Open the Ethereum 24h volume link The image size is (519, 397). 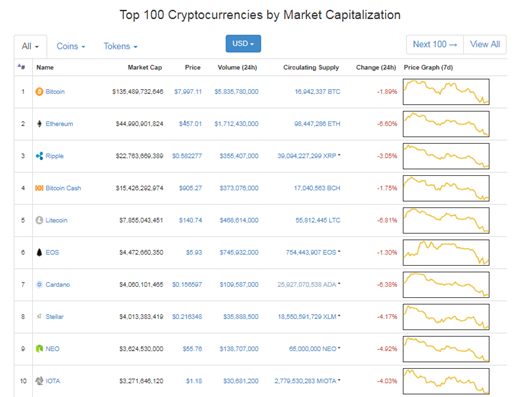click(236, 124)
